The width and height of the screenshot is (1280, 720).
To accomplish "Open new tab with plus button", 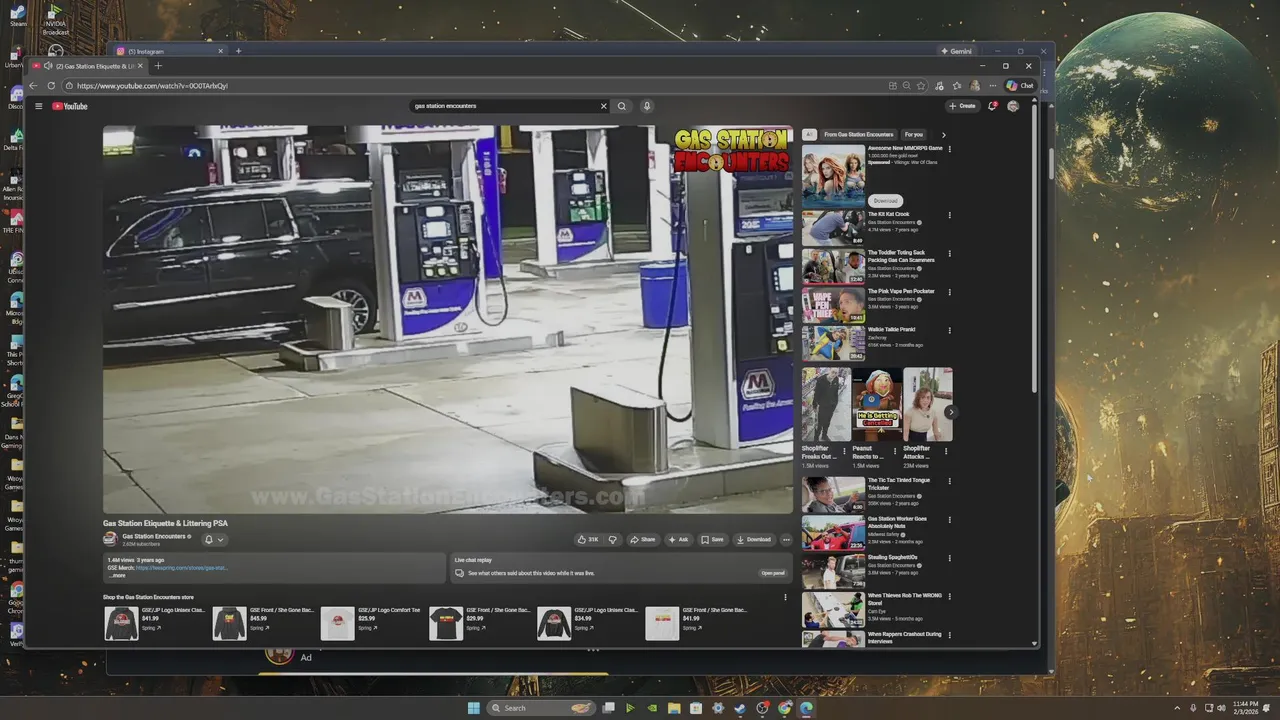I will [x=158, y=66].
